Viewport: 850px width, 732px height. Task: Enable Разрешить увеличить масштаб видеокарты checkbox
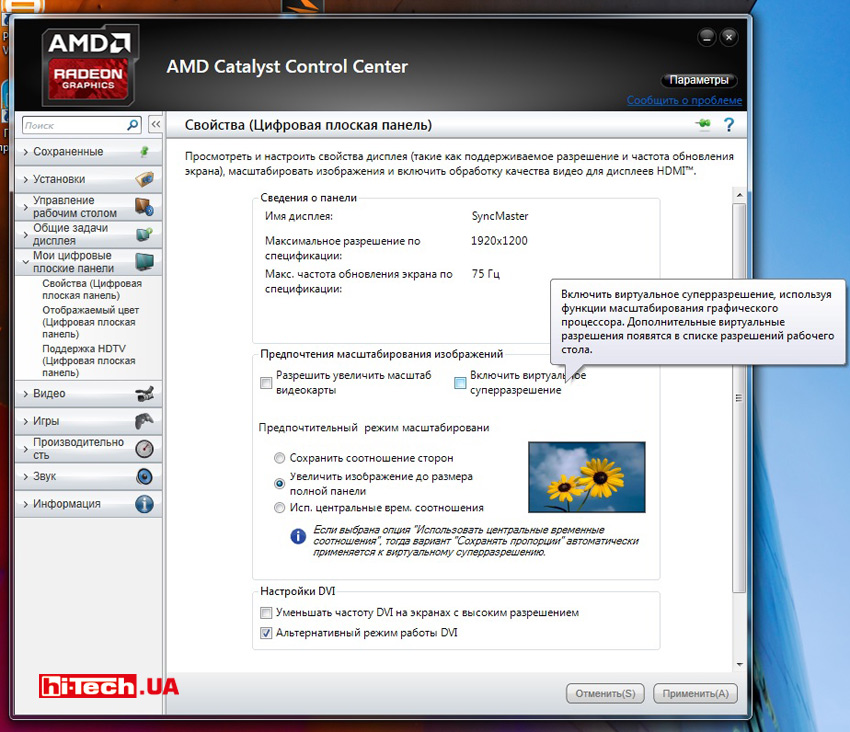266,382
